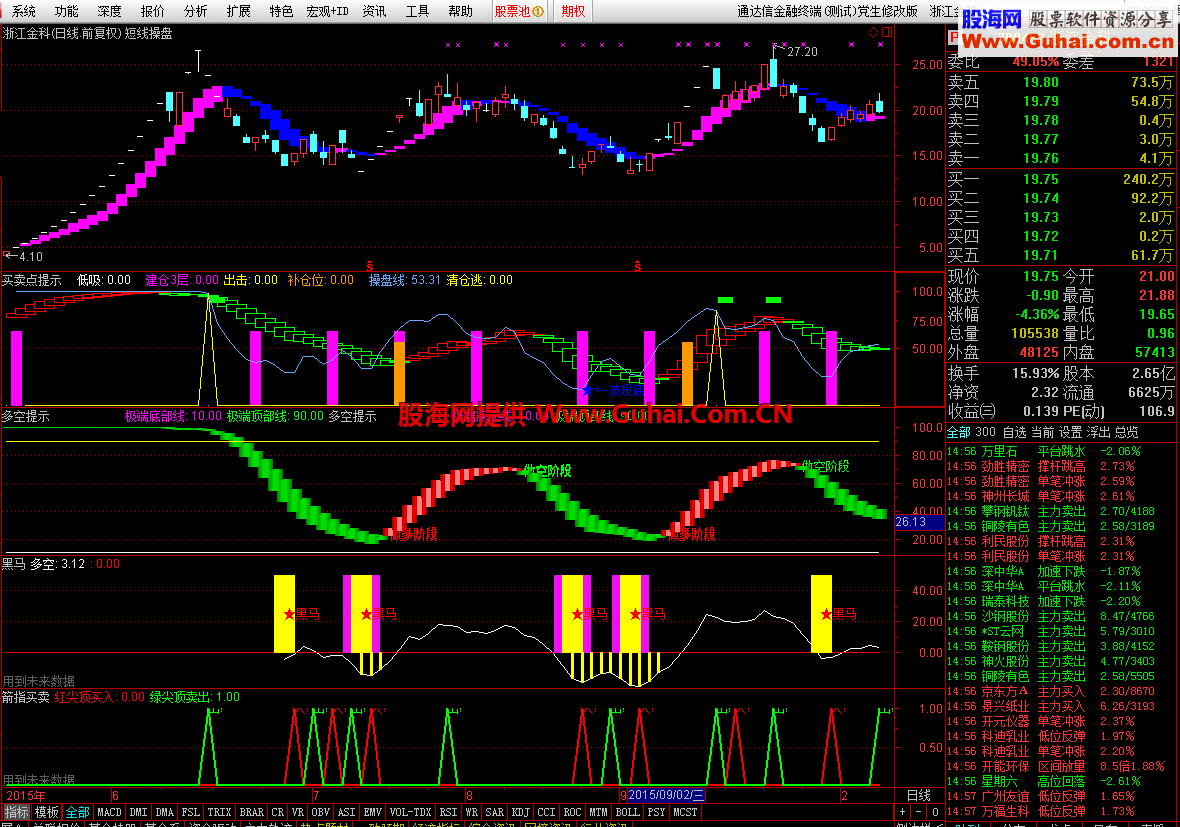
Task: Select the DMA indicator
Action: (x=164, y=812)
